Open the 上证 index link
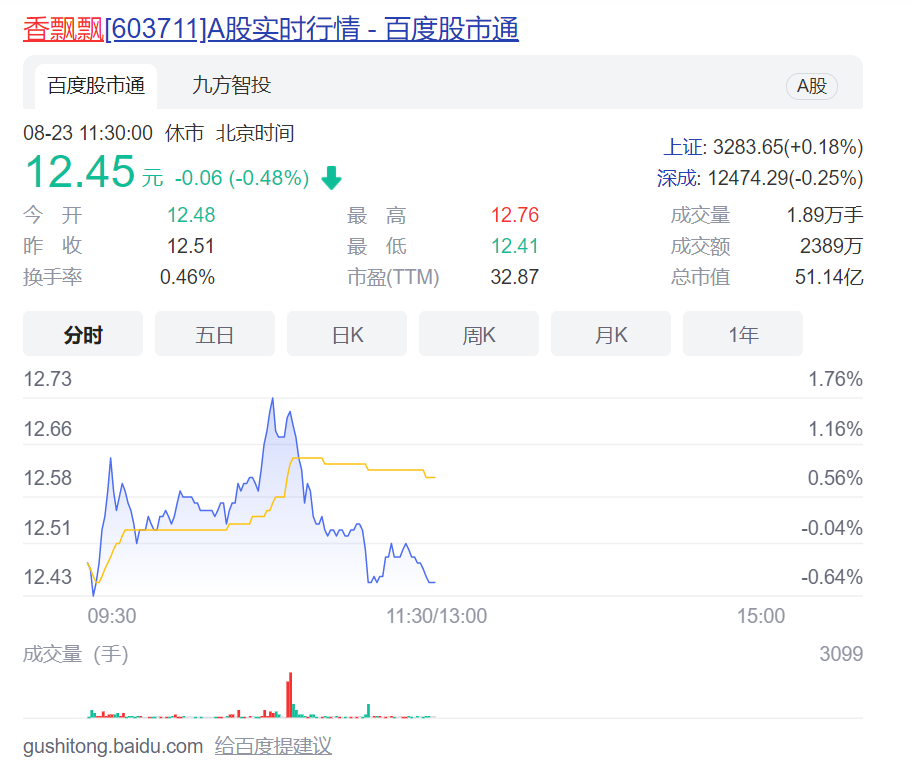912x761 pixels. pos(684,148)
